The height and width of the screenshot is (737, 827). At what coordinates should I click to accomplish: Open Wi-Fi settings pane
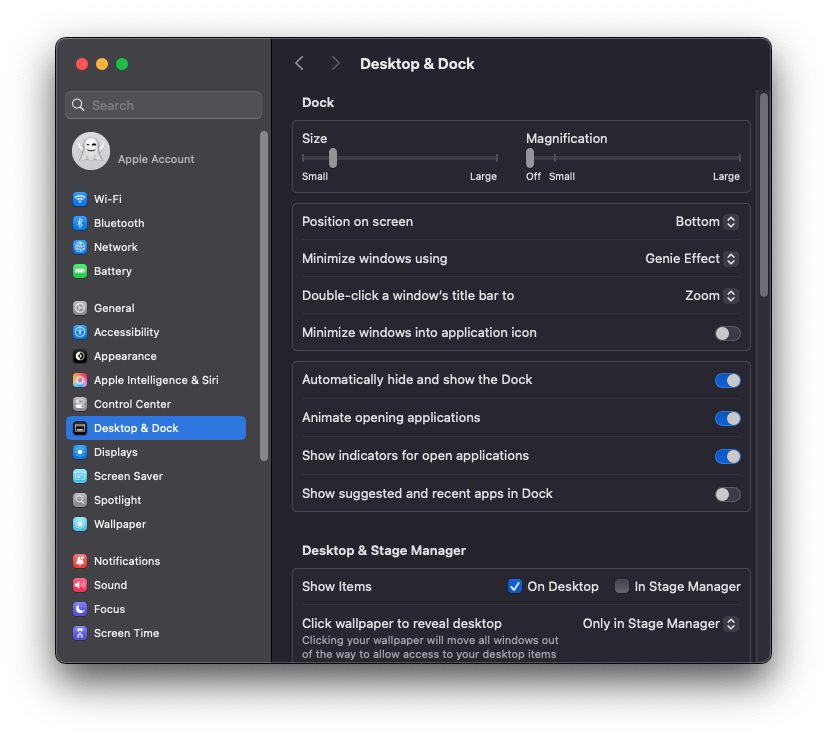156,199
